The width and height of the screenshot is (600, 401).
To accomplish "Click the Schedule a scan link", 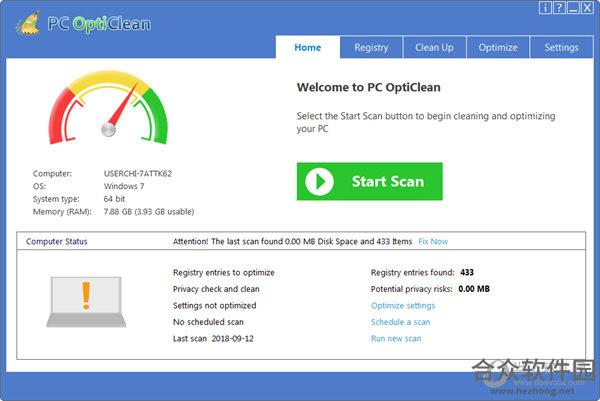I will click(x=400, y=322).
